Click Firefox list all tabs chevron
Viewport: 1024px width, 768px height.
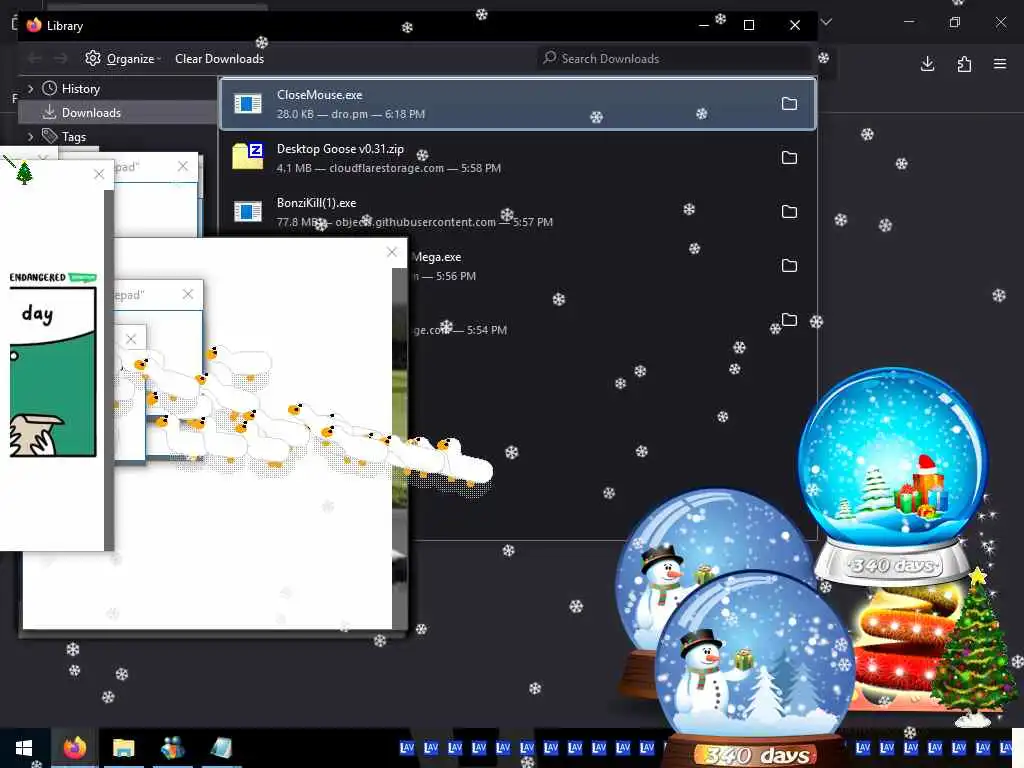[x=826, y=22]
